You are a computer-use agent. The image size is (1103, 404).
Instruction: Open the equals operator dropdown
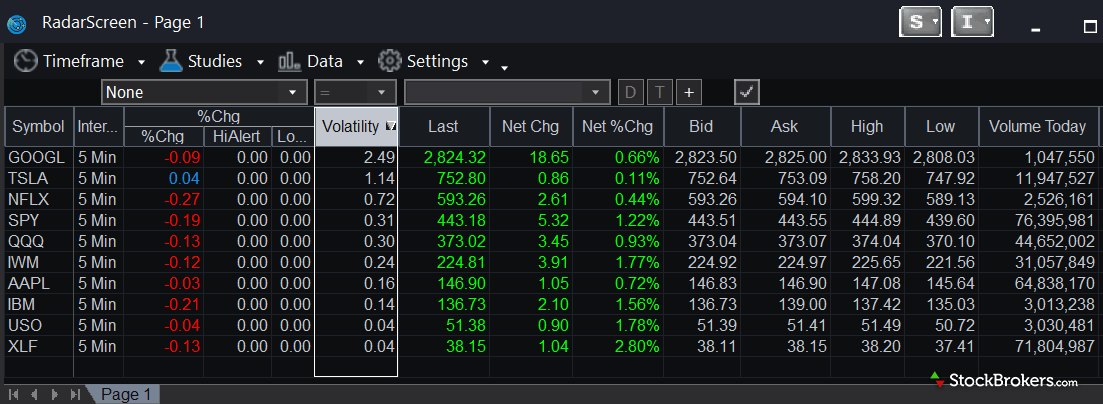click(355, 92)
